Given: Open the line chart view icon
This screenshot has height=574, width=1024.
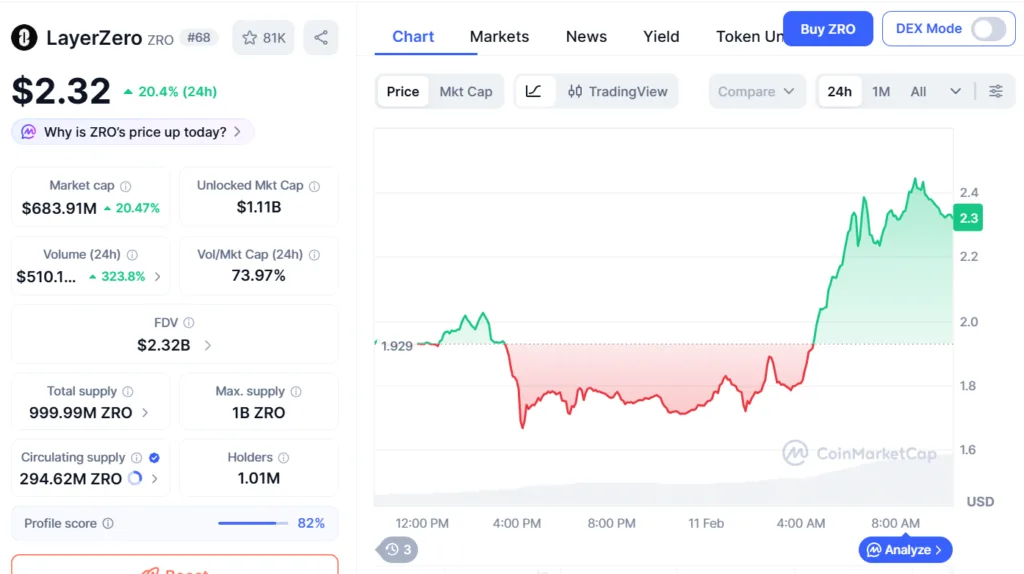Looking at the screenshot, I should (534, 91).
